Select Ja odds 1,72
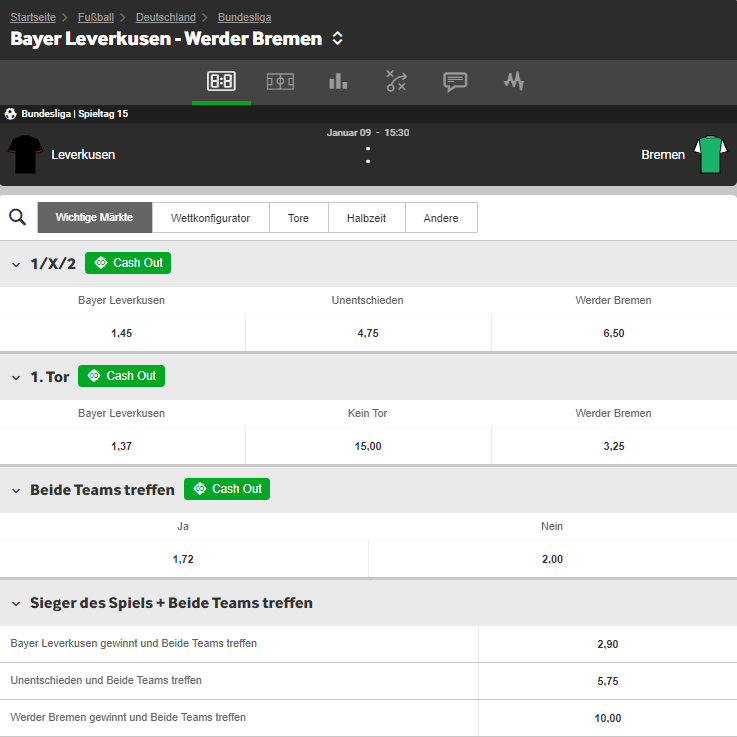 point(183,559)
